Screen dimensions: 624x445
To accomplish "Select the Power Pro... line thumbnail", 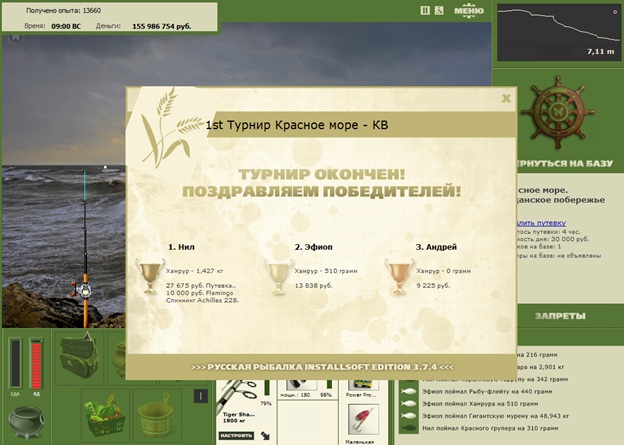I will tap(362, 384).
